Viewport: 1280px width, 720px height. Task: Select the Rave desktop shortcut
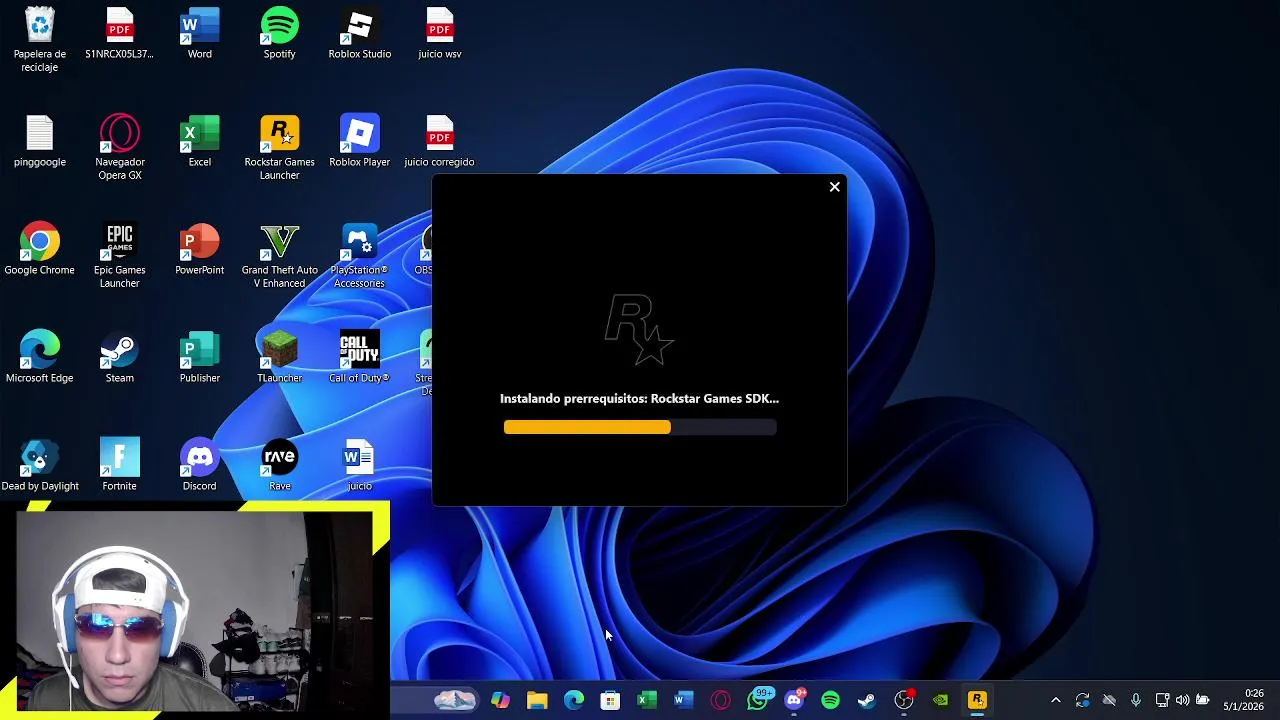[x=279, y=465]
